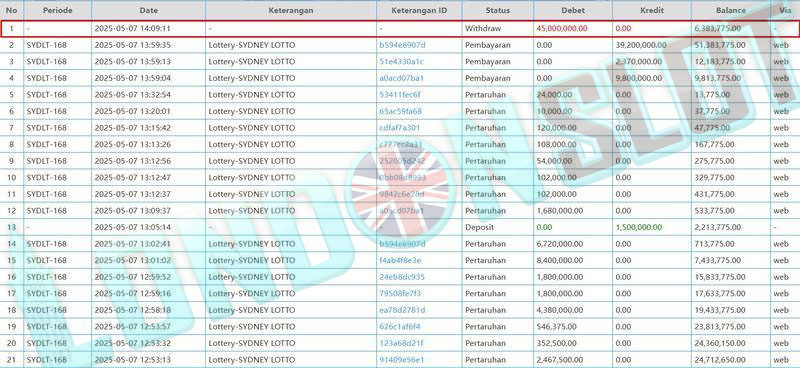The image size is (800, 368).
Task: Click transaction ID f4ab4f8e3e
Action: pos(400,260)
